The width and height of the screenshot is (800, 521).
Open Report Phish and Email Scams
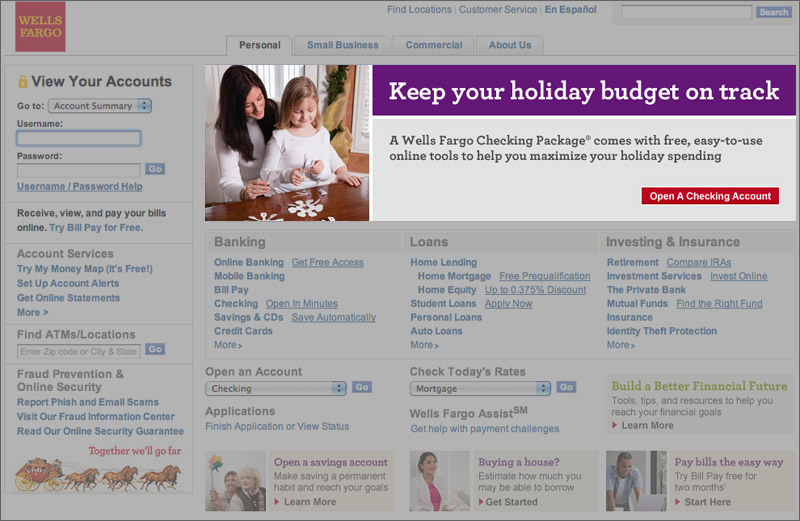88,402
